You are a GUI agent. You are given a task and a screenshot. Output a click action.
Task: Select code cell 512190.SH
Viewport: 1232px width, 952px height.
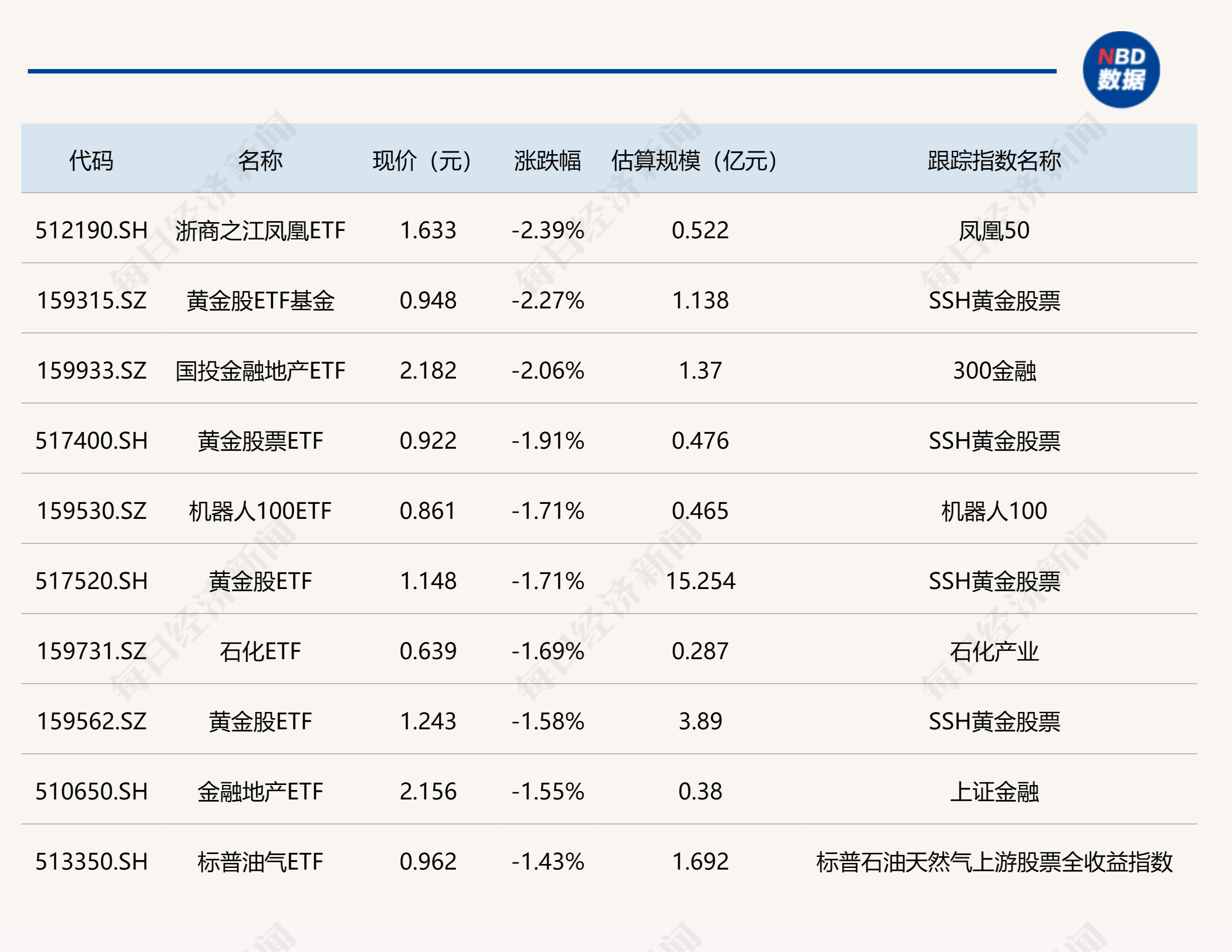pos(91,230)
